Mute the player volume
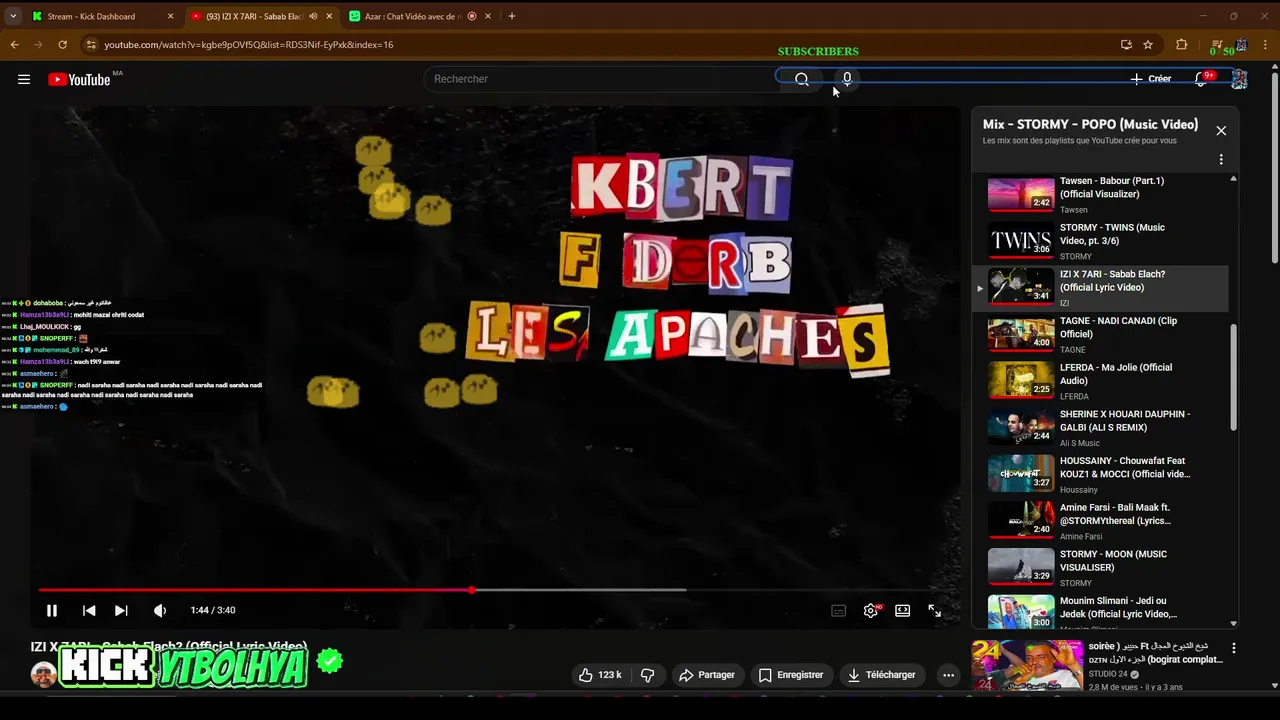Screen dimensions: 1280x720 point(160,610)
